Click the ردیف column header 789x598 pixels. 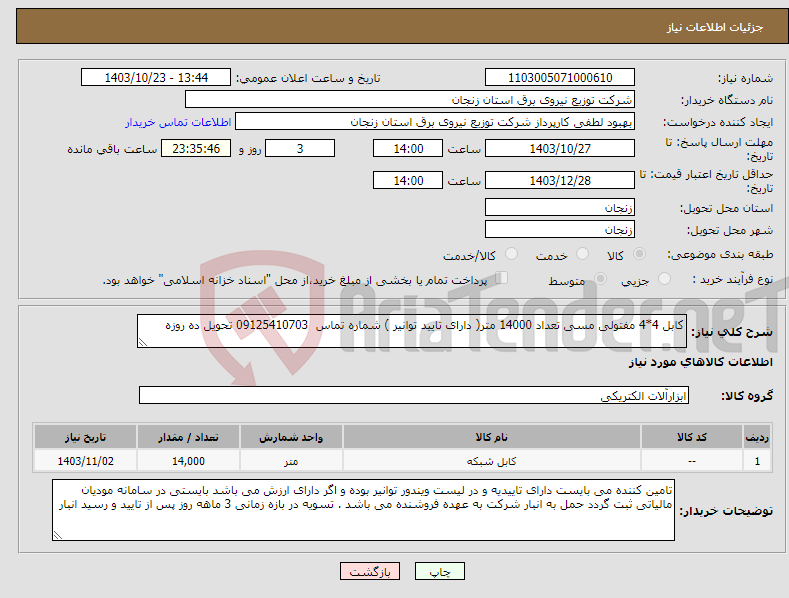757,437
